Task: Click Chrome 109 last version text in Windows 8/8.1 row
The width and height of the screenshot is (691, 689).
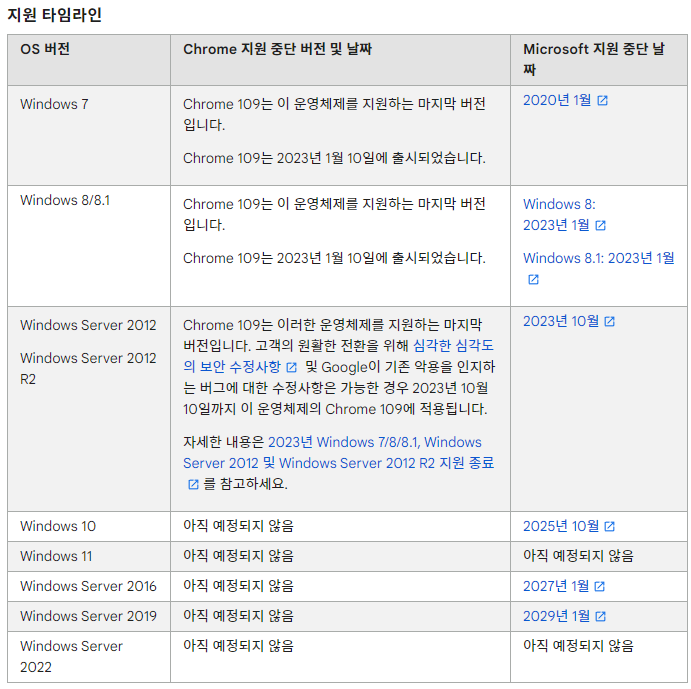Action: tap(334, 215)
